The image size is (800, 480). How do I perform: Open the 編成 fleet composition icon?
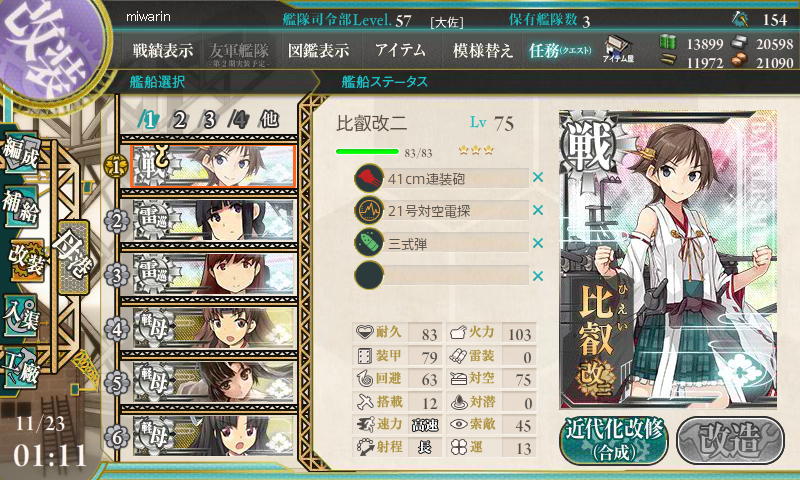(x=21, y=153)
